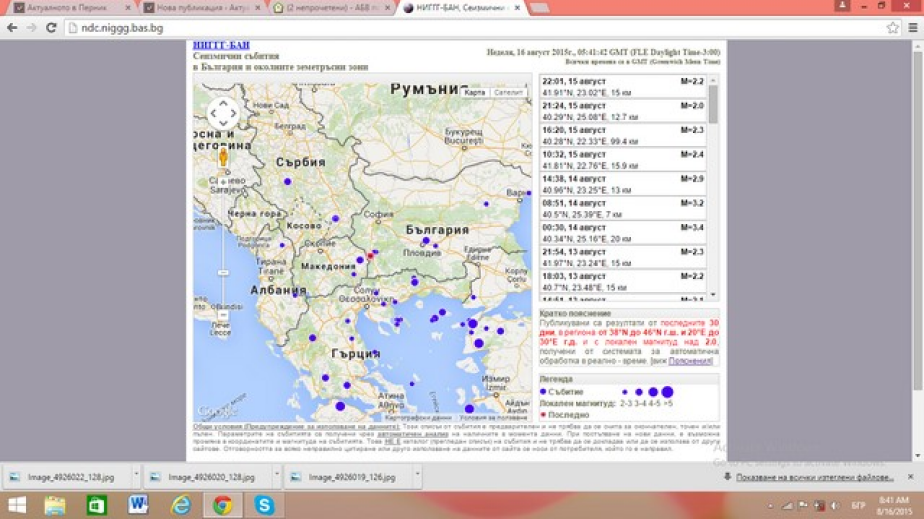Click the browser back arrow
Viewport: 924px width, 519px height.
click(x=12, y=28)
